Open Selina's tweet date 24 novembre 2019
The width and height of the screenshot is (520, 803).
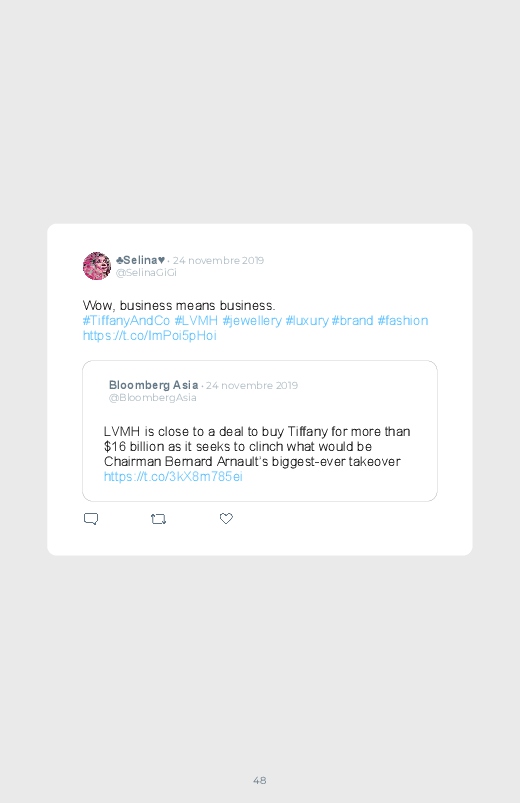click(x=218, y=260)
